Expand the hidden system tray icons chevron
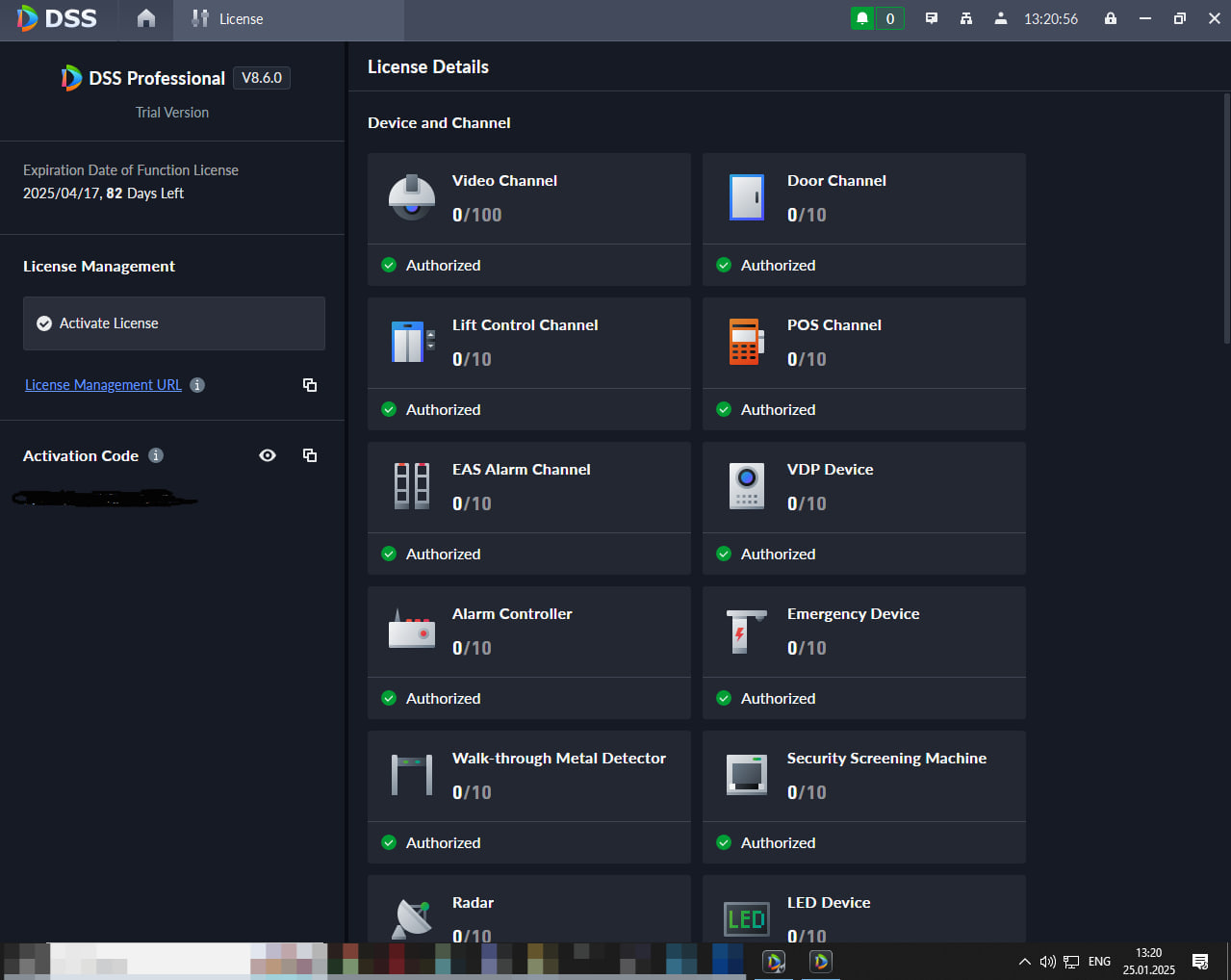 click(x=1025, y=962)
